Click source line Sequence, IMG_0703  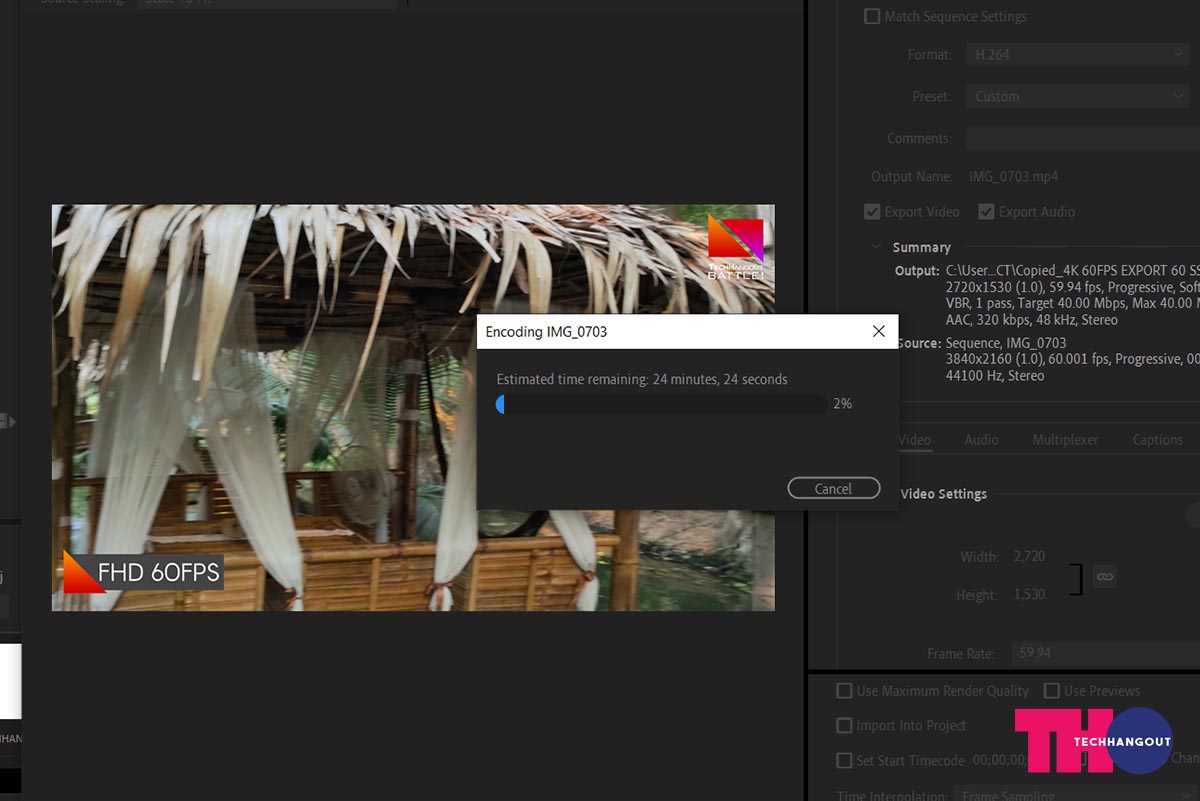click(x=1006, y=343)
